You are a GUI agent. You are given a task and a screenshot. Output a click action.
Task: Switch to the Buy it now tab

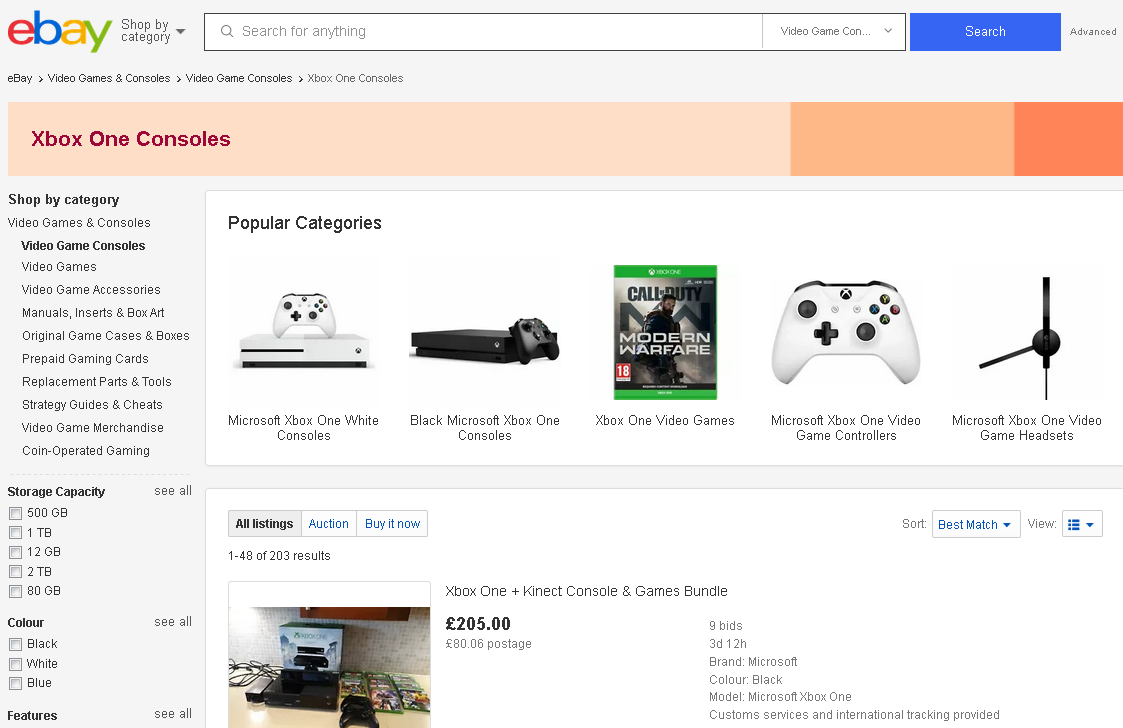pos(392,524)
